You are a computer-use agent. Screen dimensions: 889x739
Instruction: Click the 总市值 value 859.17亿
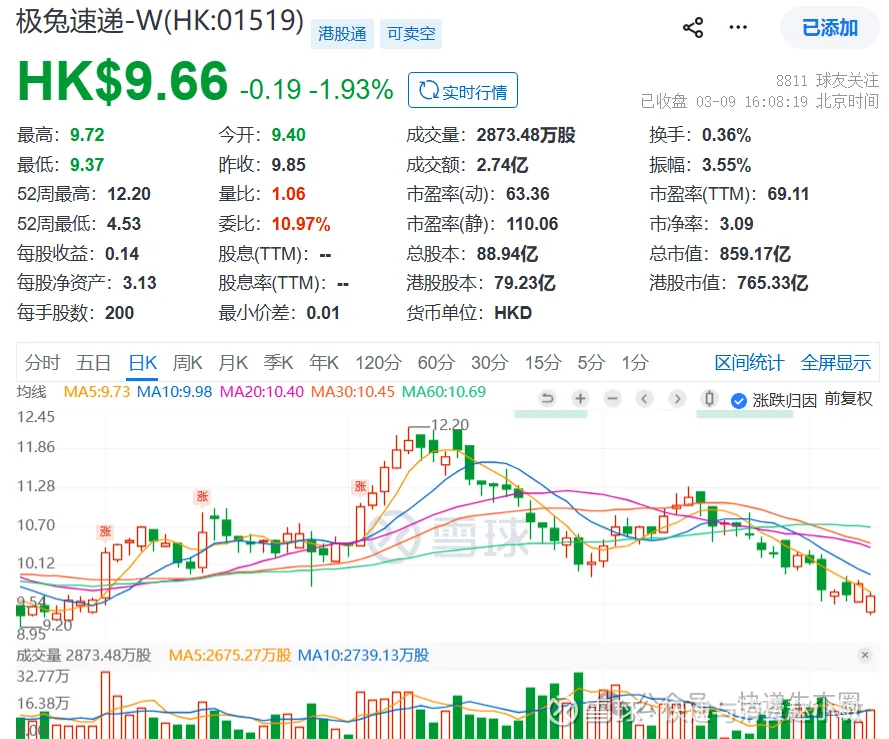[x=755, y=254]
